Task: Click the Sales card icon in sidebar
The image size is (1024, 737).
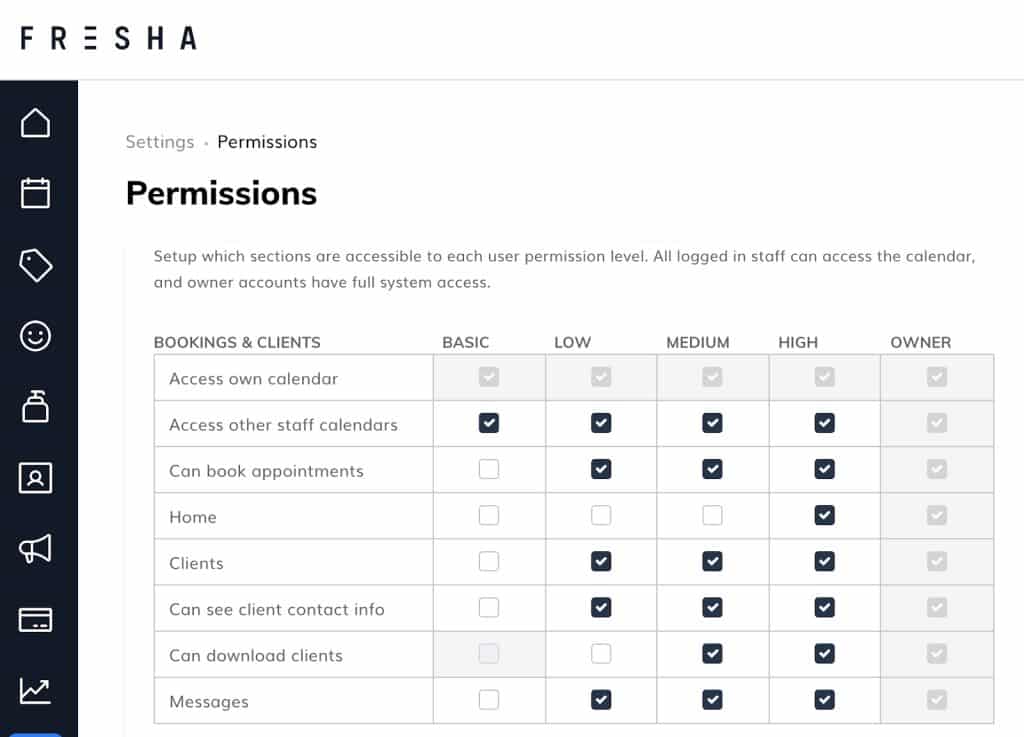Action: (x=36, y=620)
